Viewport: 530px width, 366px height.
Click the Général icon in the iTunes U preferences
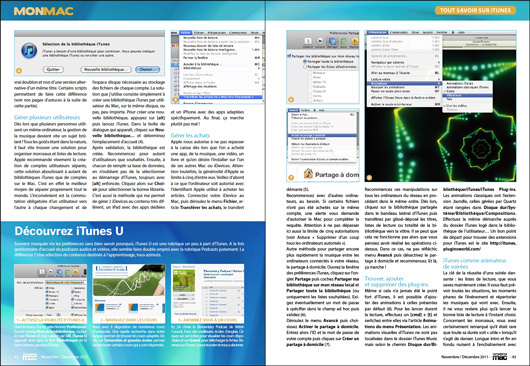coord(42,272)
